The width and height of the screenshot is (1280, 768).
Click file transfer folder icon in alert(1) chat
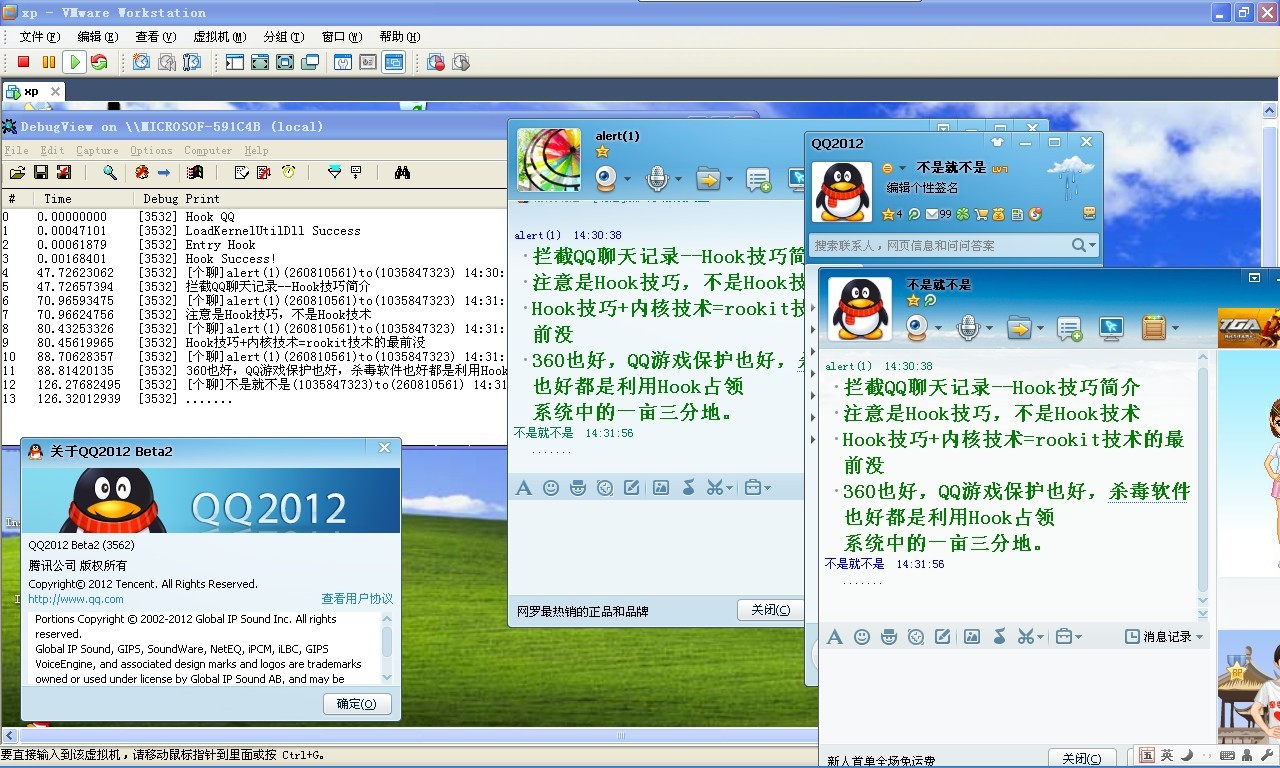point(708,180)
